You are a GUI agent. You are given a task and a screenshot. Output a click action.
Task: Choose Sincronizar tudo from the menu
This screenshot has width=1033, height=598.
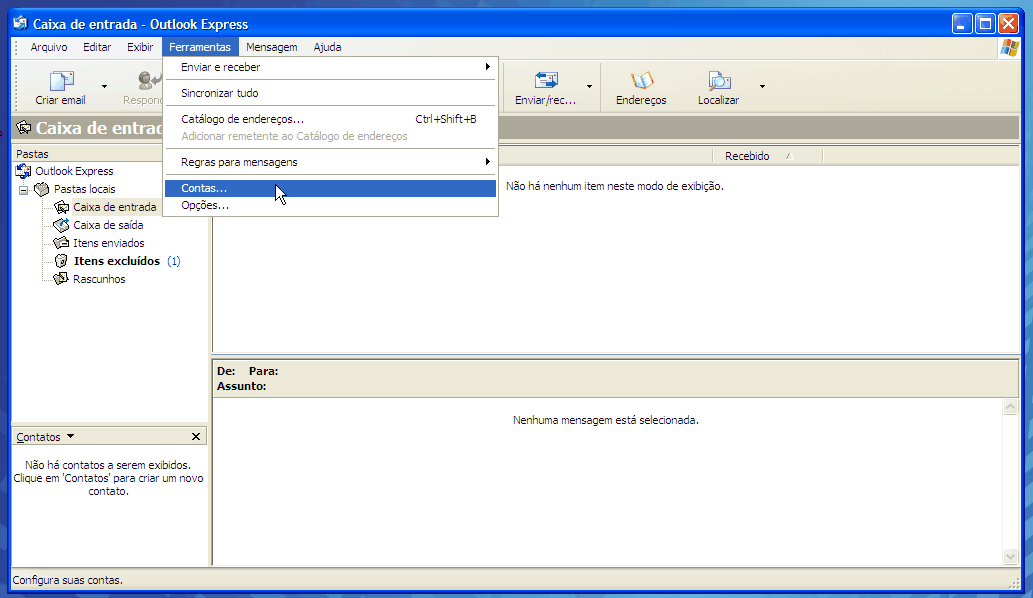pyautogui.click(x=330, y=93)
